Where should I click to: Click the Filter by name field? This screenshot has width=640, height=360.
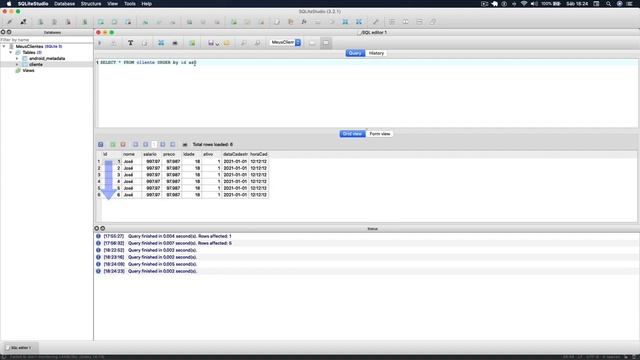tap(47, 40)
